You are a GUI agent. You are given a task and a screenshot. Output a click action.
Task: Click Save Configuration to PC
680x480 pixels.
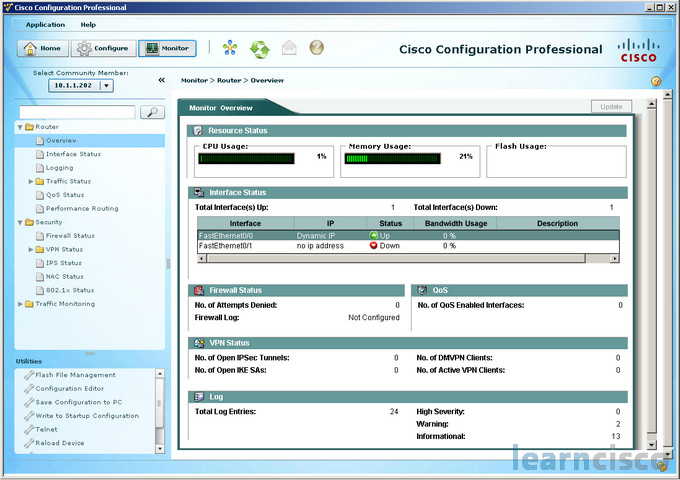point(78,402)
